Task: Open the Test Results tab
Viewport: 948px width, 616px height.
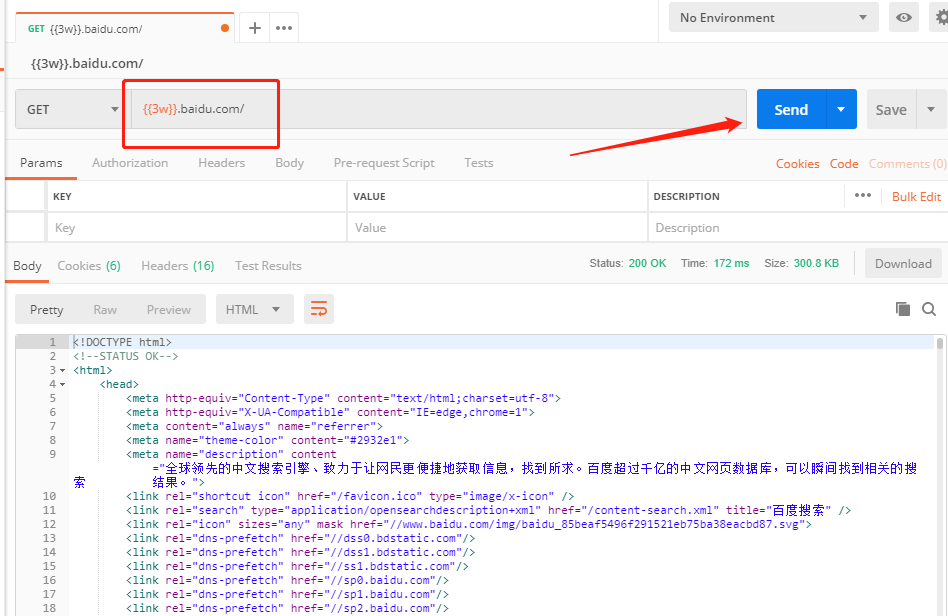Action: [268, 266]
